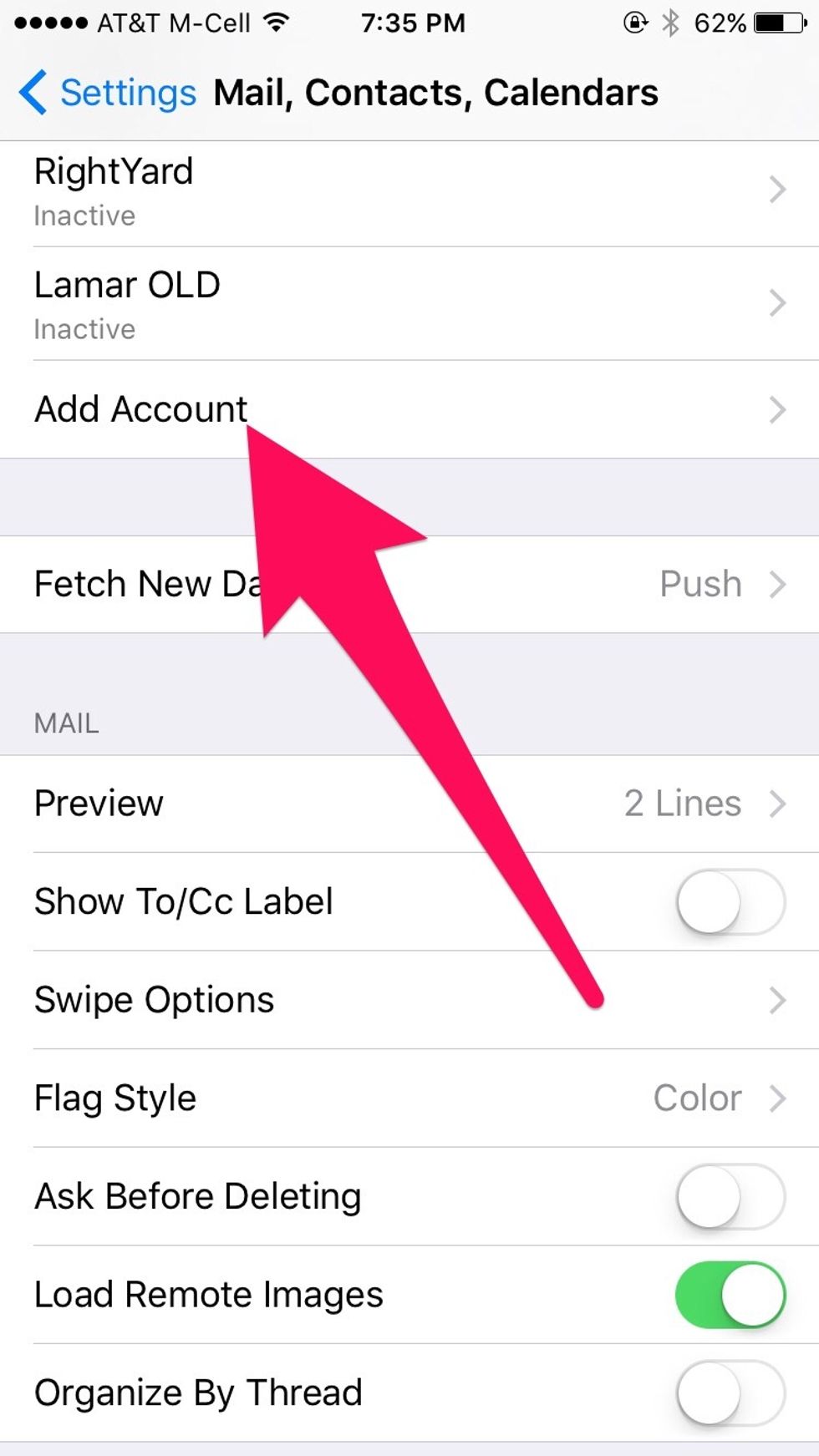This screenshot has width=819, height=1456.
Task: Toggle Organize By Thread on
Action: pyautogui.click(x=730, y=1393)
